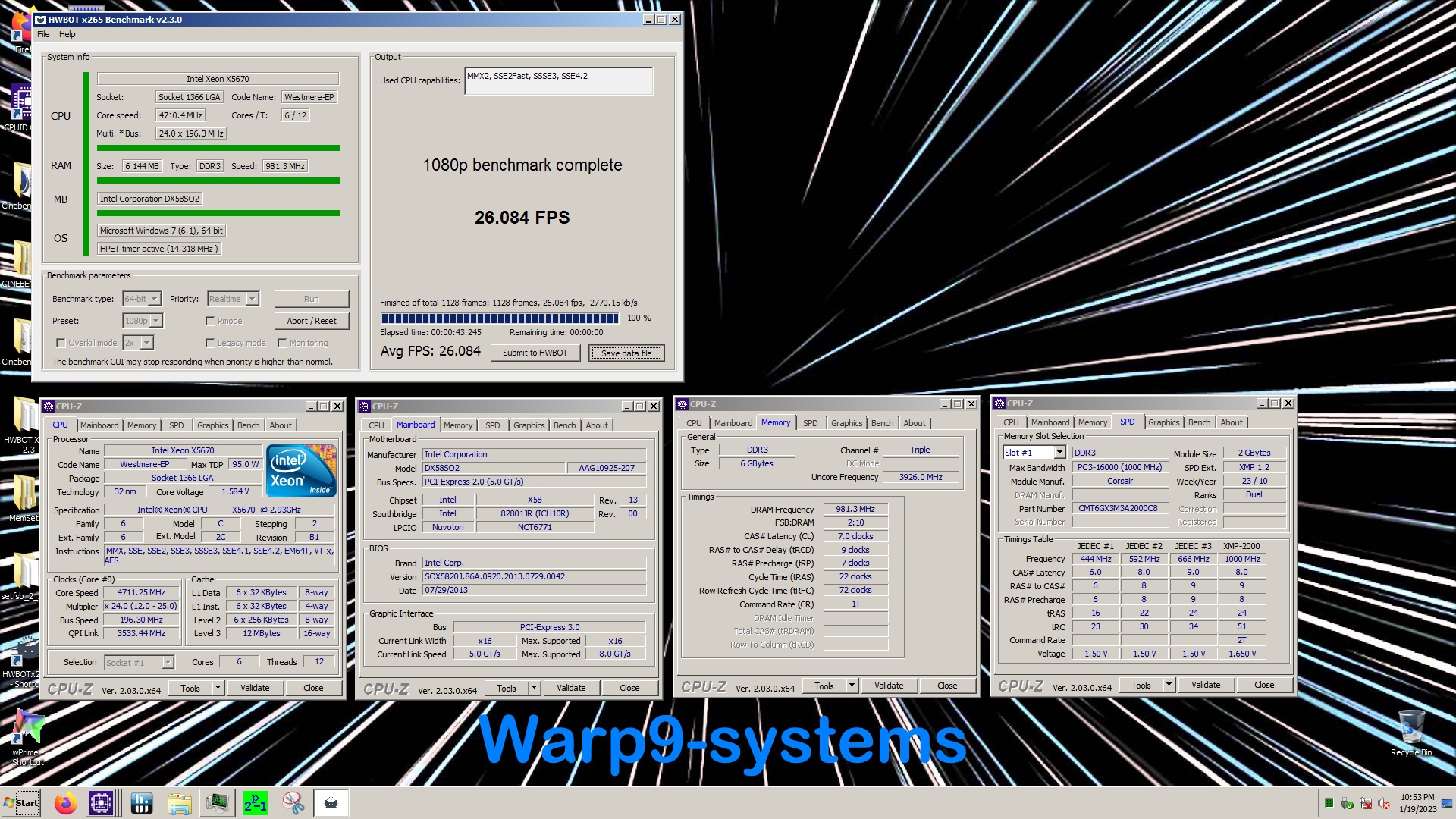Open the Overkill 2x multiplier dropdown

coord(138,343)
